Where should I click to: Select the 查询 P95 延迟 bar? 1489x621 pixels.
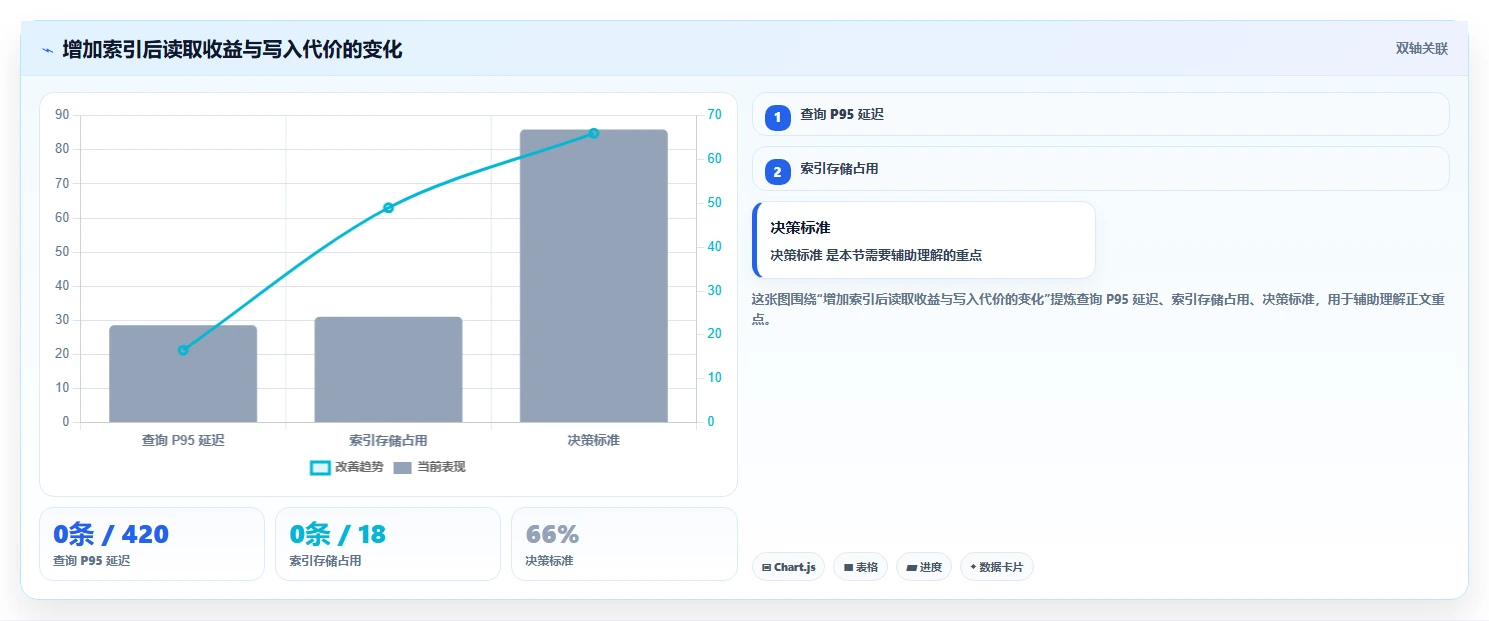point(183,374)
